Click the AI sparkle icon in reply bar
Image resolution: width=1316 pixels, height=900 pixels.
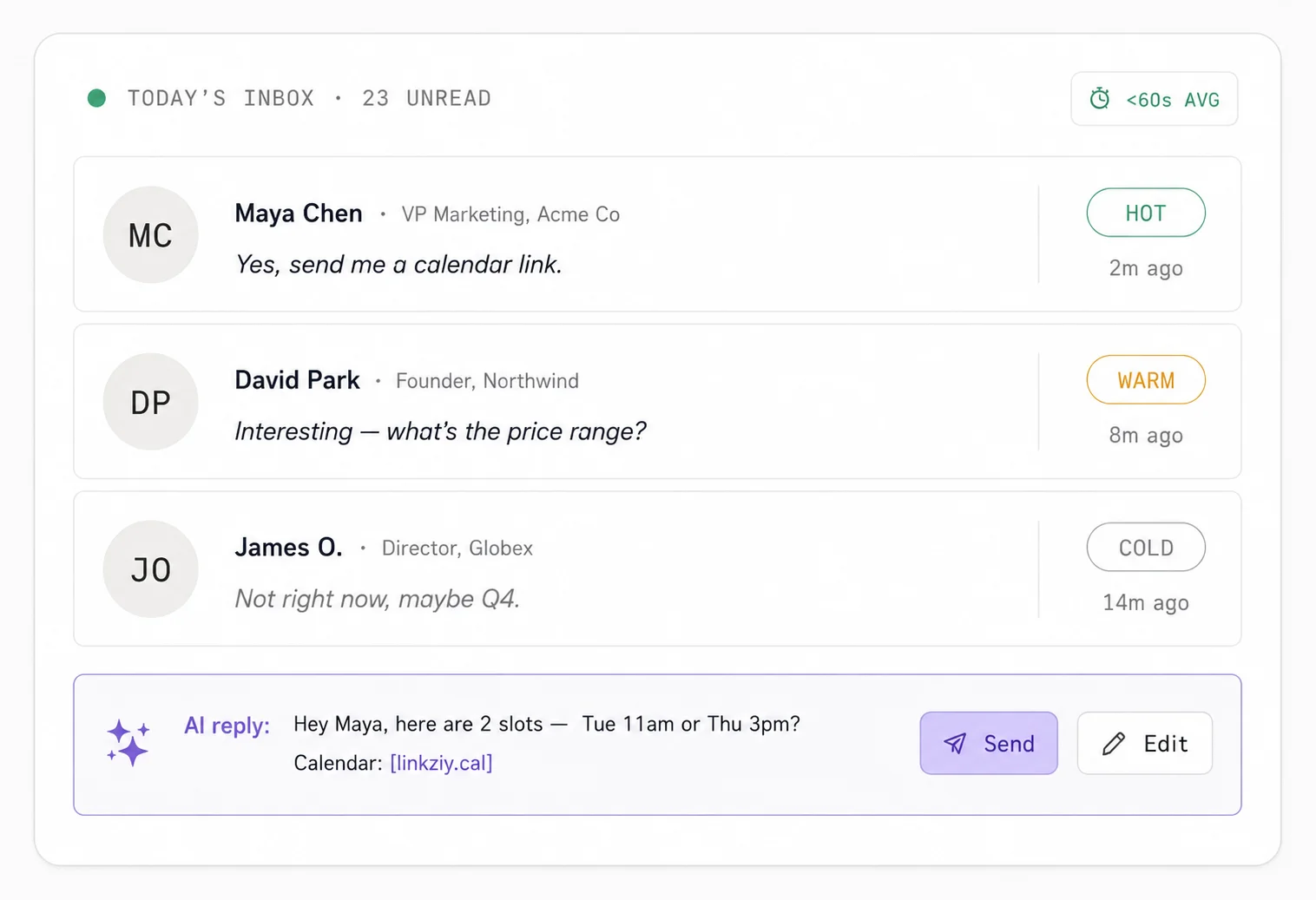(x=128, y=744)
